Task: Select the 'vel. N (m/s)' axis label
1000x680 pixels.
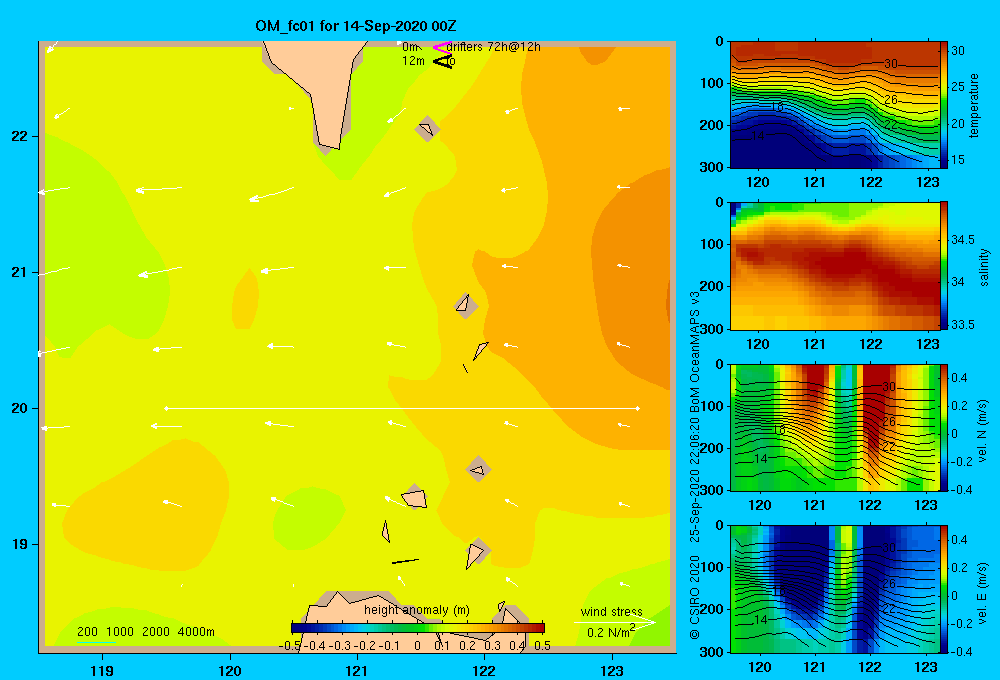Action: click(x=983, y=431)
